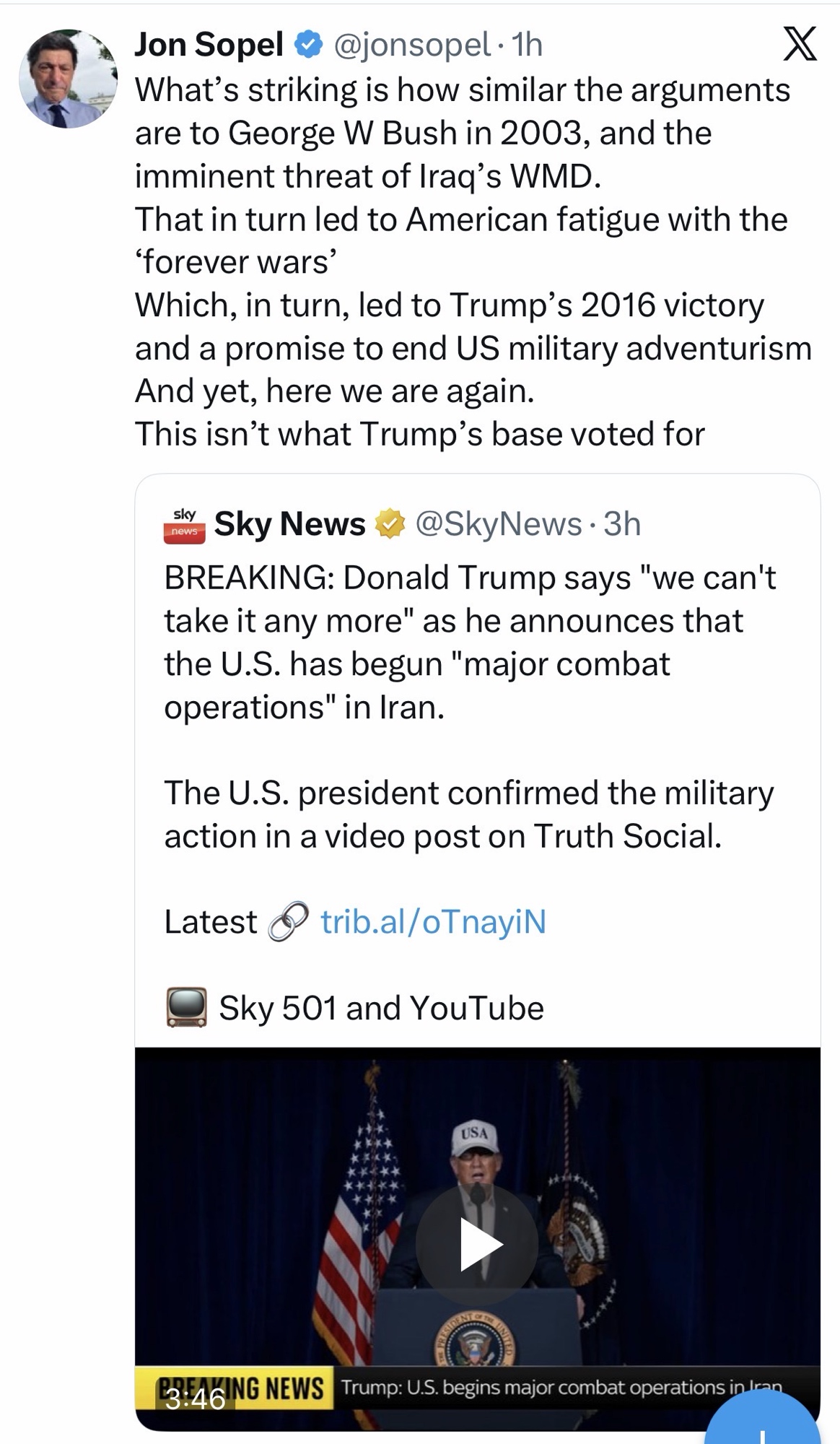Image resolution: width=840 pixels, height=1444 pixels.
Task: Tap the blue verified badge beside Jon Sopel
Action: pyautogui.click(x=307, y=45)
